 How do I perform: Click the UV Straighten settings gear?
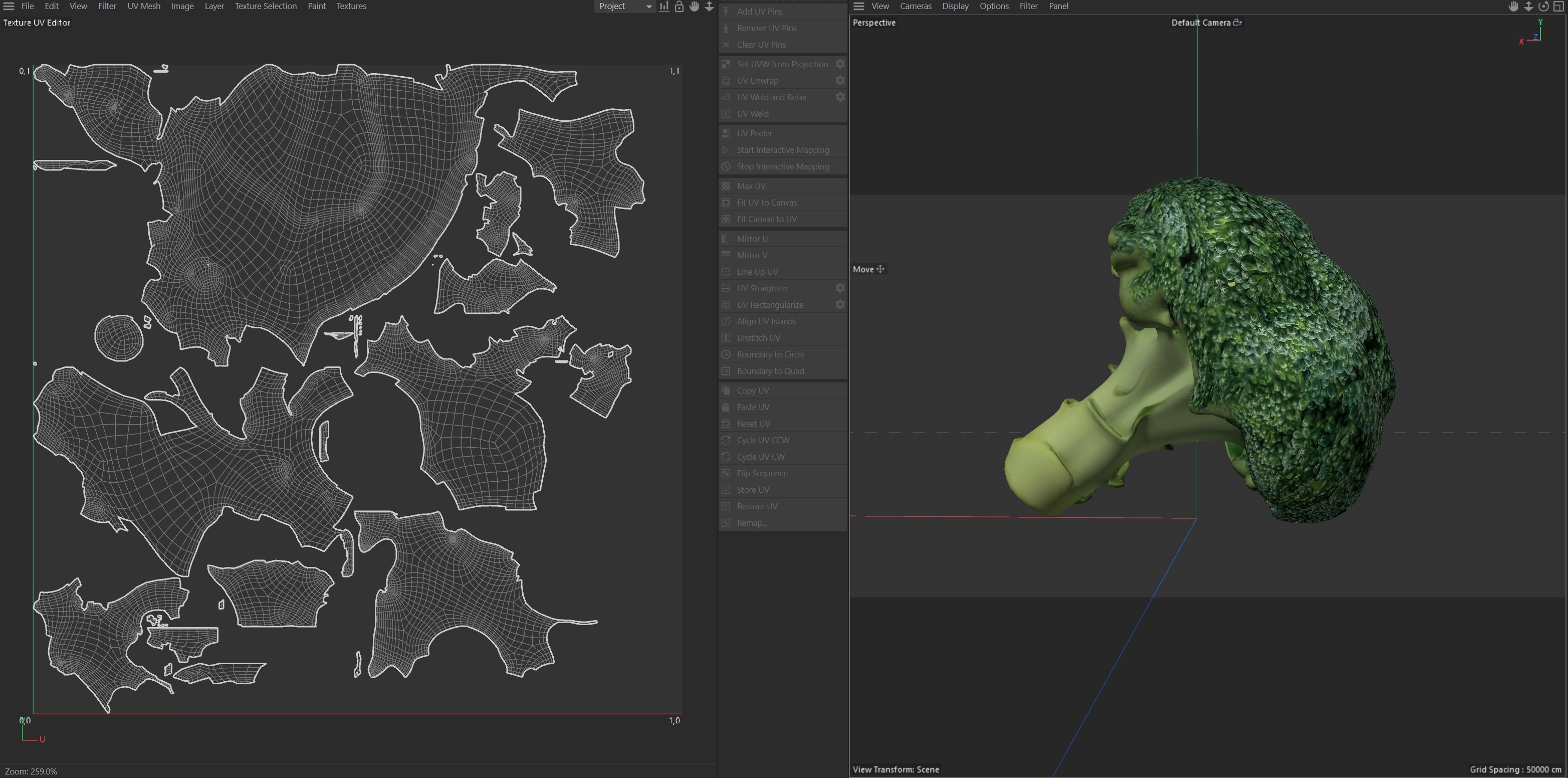840,288
